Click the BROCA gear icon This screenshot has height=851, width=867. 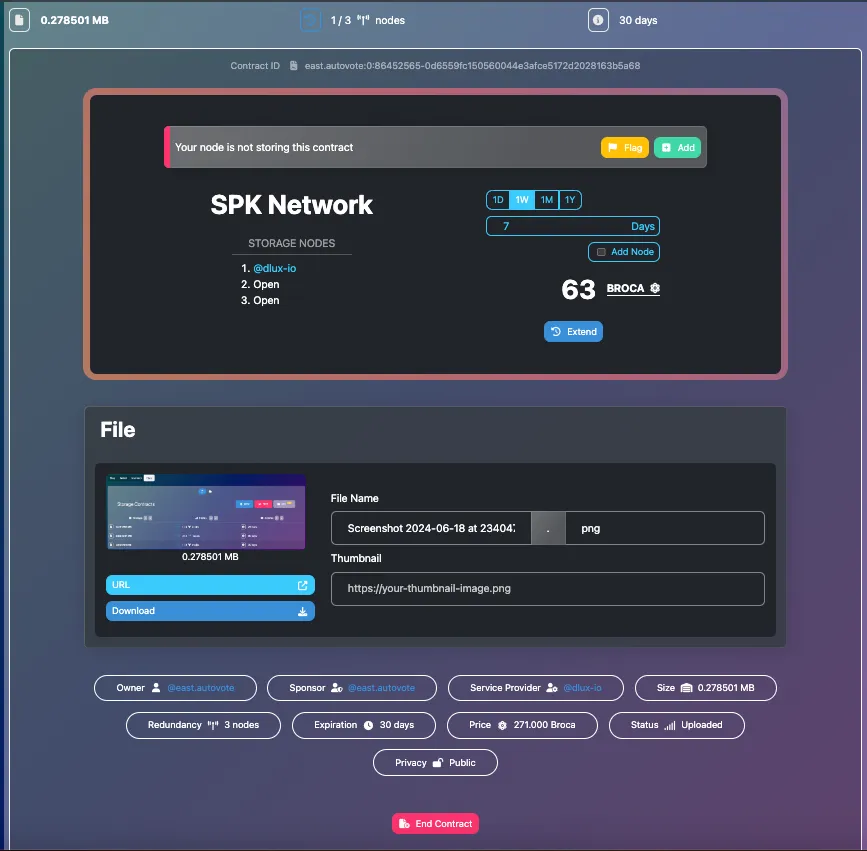click(x=655, y=288)
